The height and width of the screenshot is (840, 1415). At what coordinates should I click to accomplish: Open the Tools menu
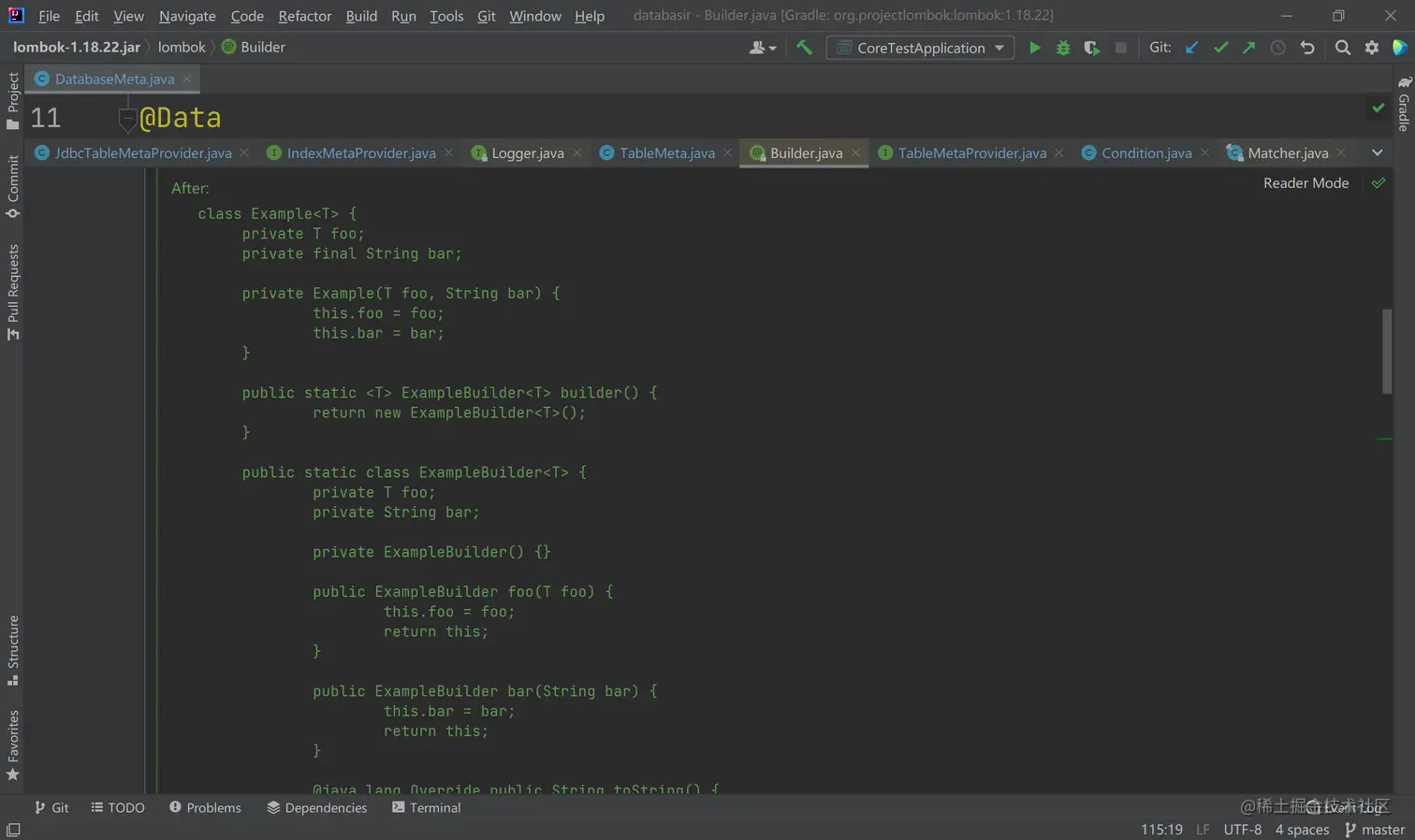pos(446,16)
